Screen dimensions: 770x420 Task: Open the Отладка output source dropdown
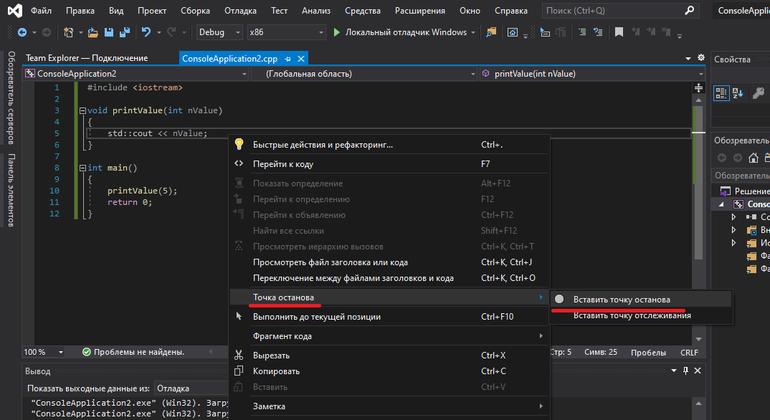192,388
